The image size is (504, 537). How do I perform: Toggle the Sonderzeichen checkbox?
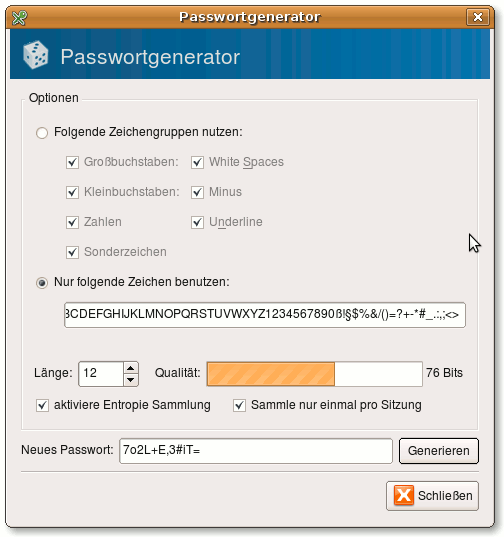tap(72, 252)
